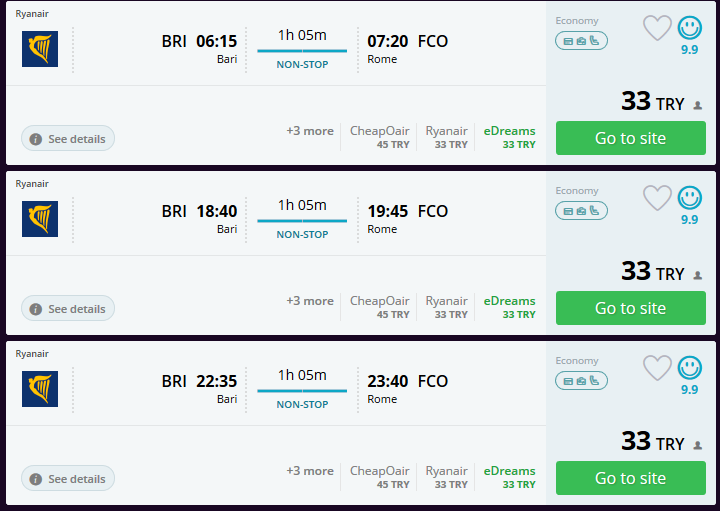
Task: Toggle heart on the 22:35 flight
Action: (x=657, y=368)
